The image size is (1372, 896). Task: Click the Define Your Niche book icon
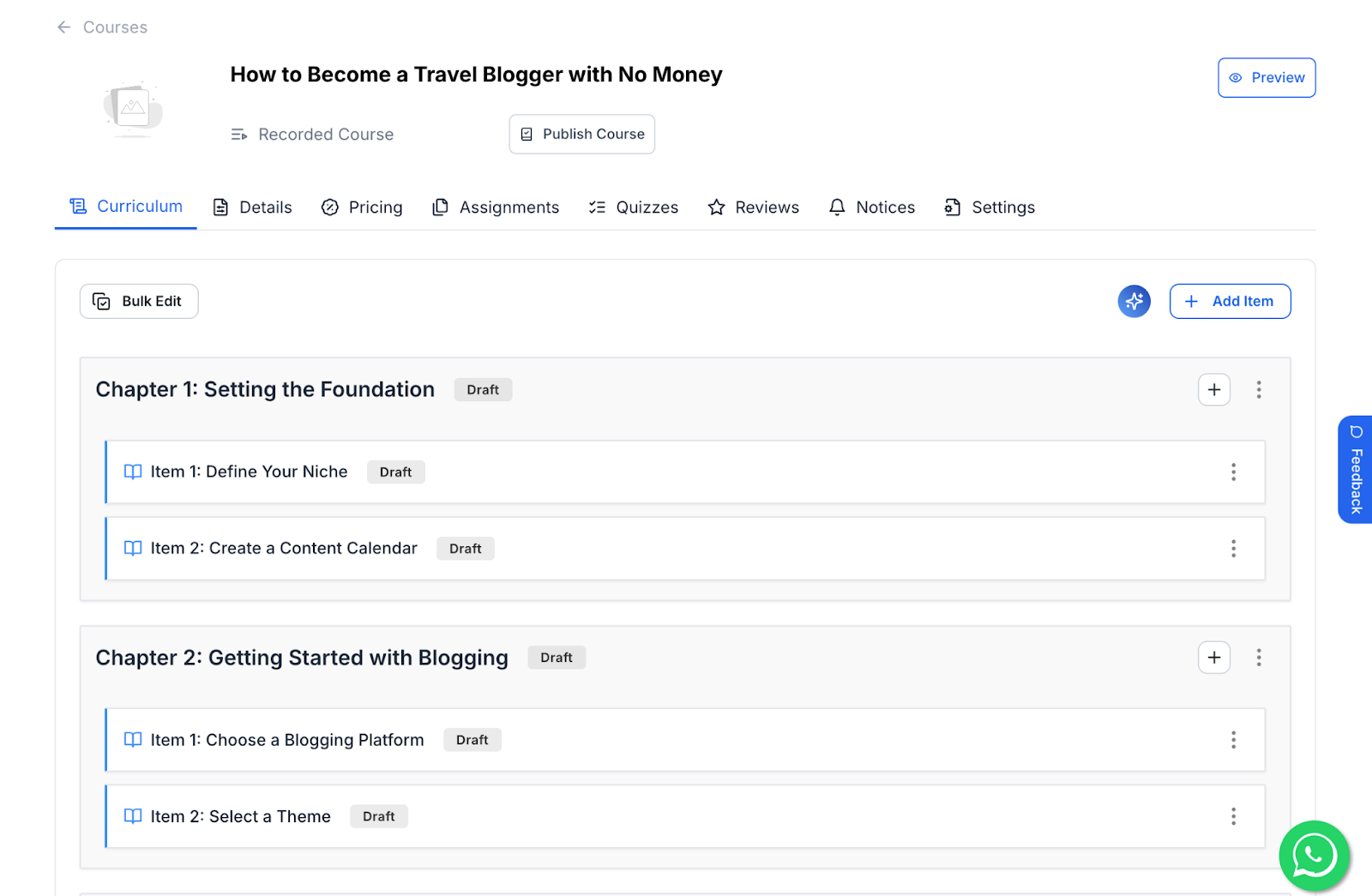tap(133, 472)
